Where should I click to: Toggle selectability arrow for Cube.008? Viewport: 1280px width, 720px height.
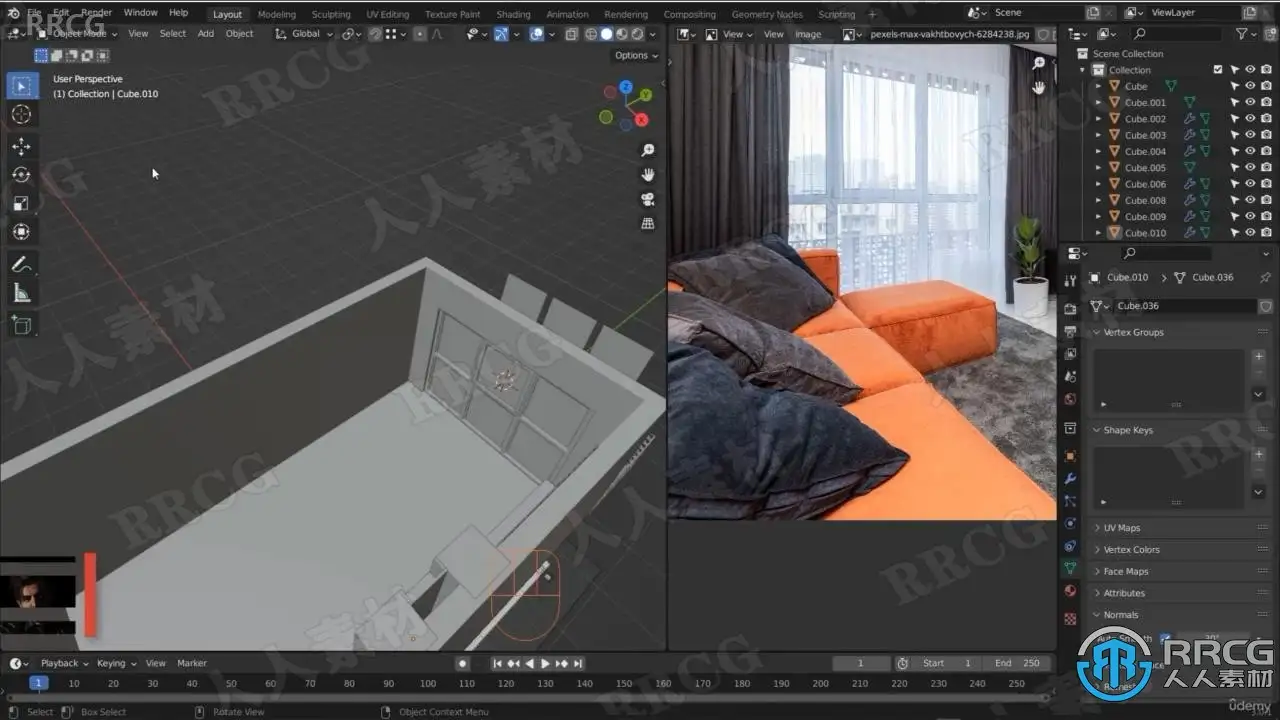(1234, 200)
